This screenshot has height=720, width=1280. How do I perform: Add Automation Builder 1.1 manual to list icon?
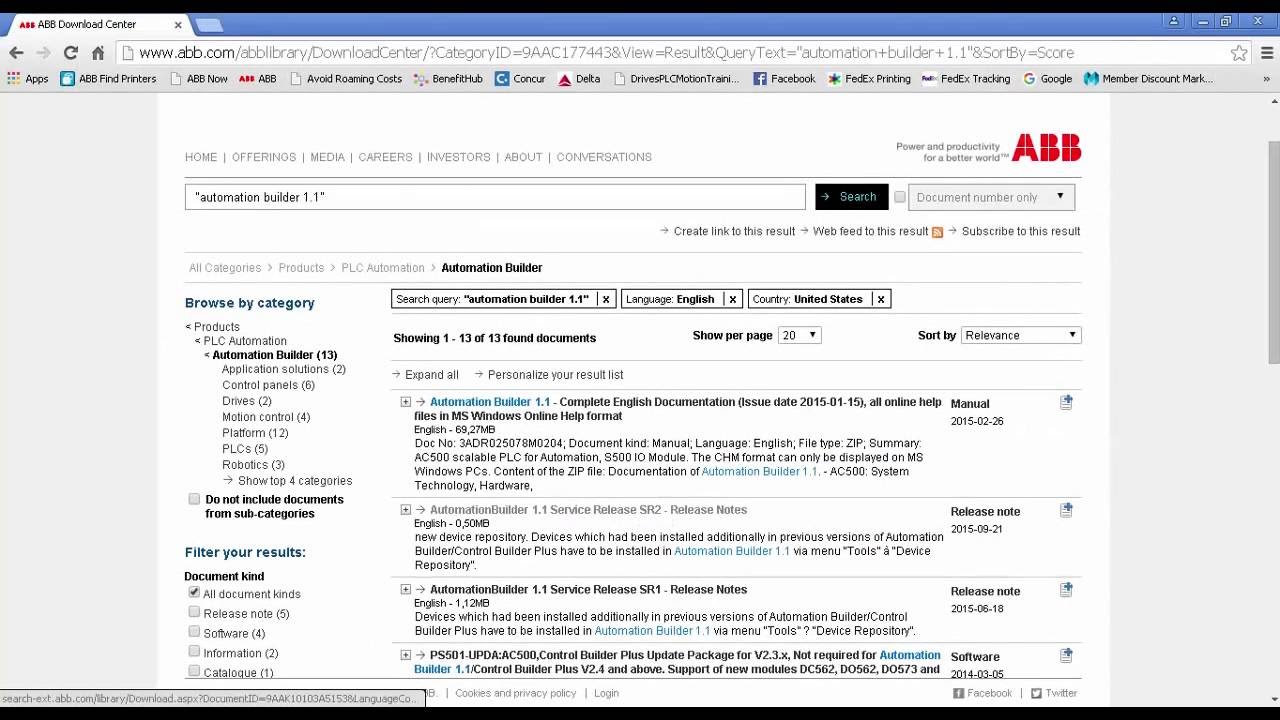click(x=1067, y=402)
